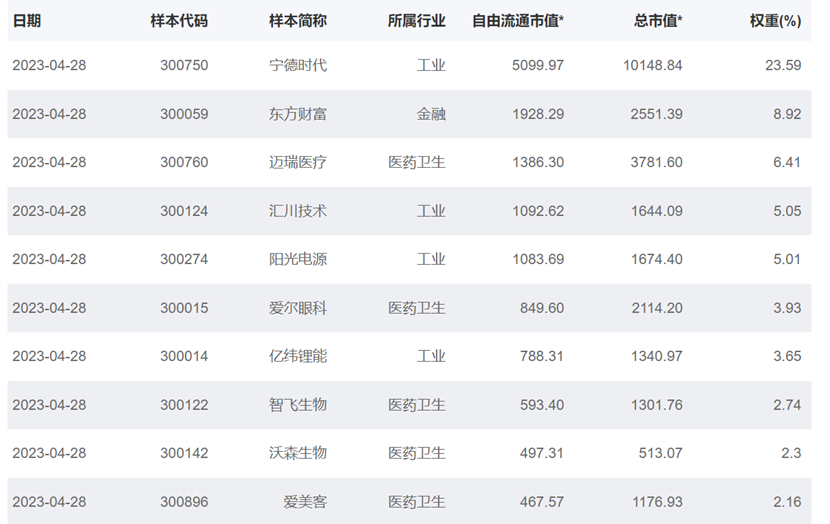830x524 pixels.
Task: Click weight value 2.3
Action: click(x=791, y=453)
